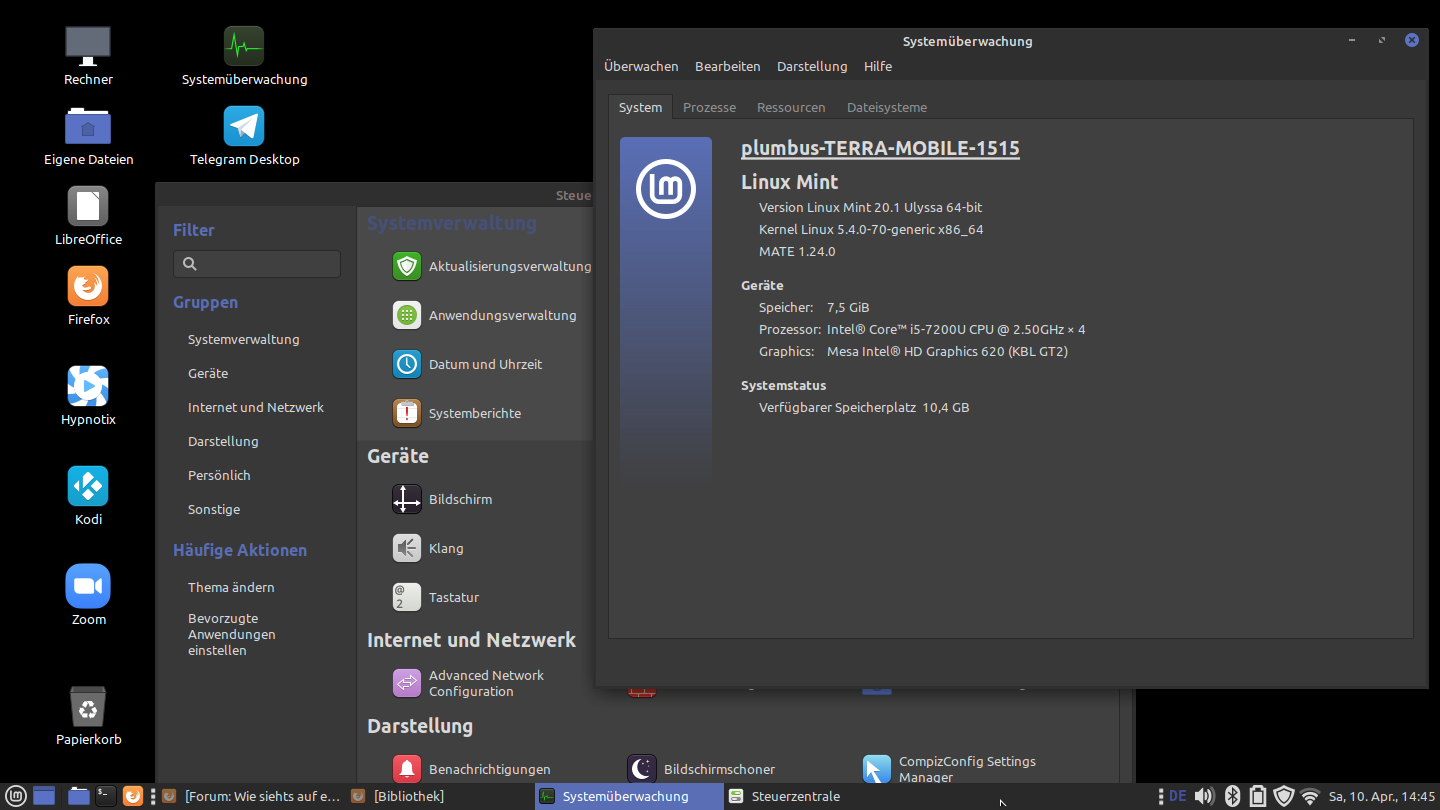Open volume control in system tray
Image resolution: width=1440 pixels, height=810 pixels.
[x=1204, y=796]
